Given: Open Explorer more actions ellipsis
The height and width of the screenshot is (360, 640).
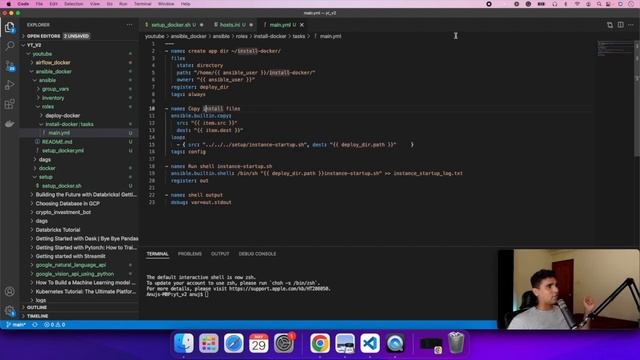Looking at the screenshot, I should click(x=129, y=25).
